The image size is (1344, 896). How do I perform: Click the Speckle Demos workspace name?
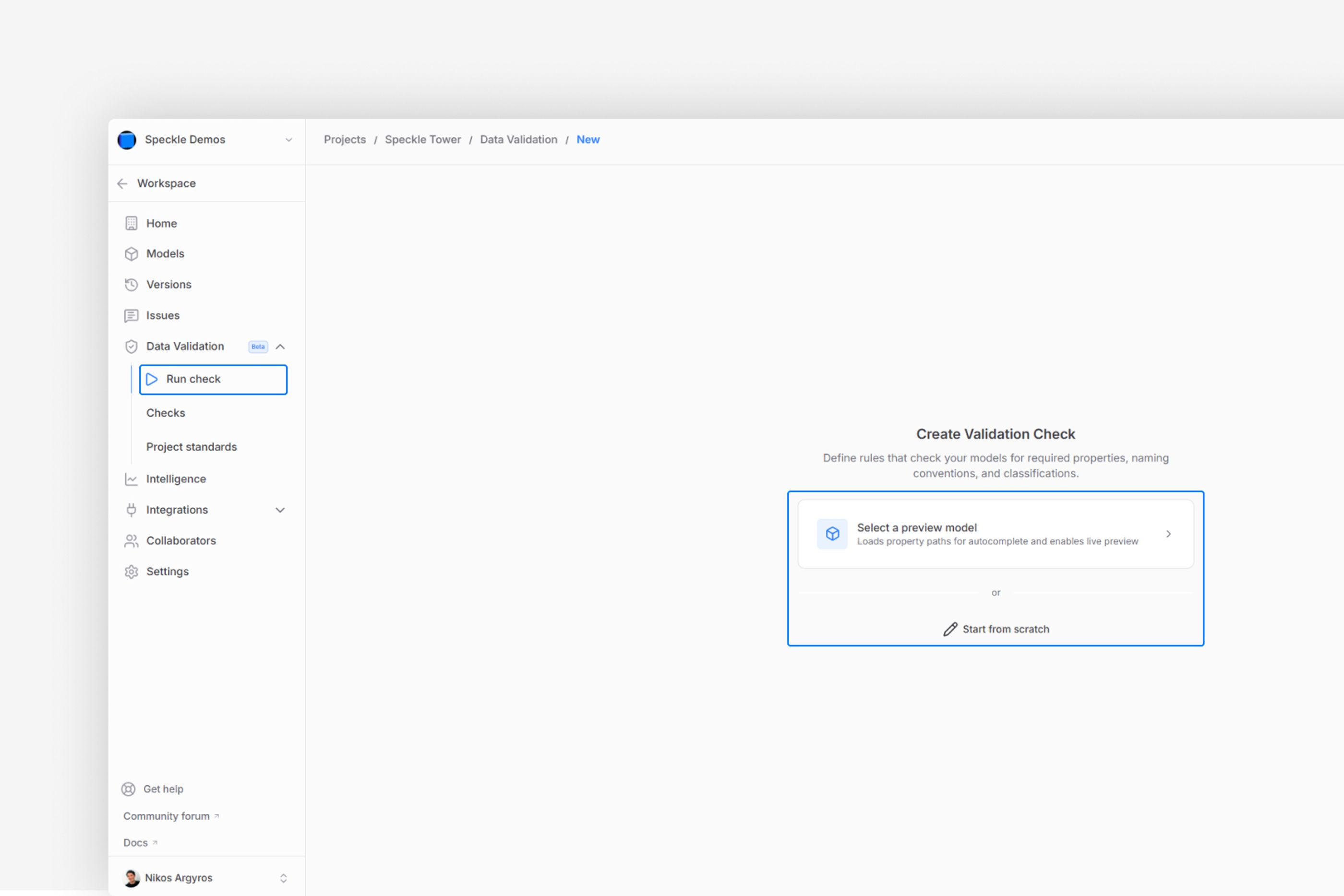[x=185, y=140]
